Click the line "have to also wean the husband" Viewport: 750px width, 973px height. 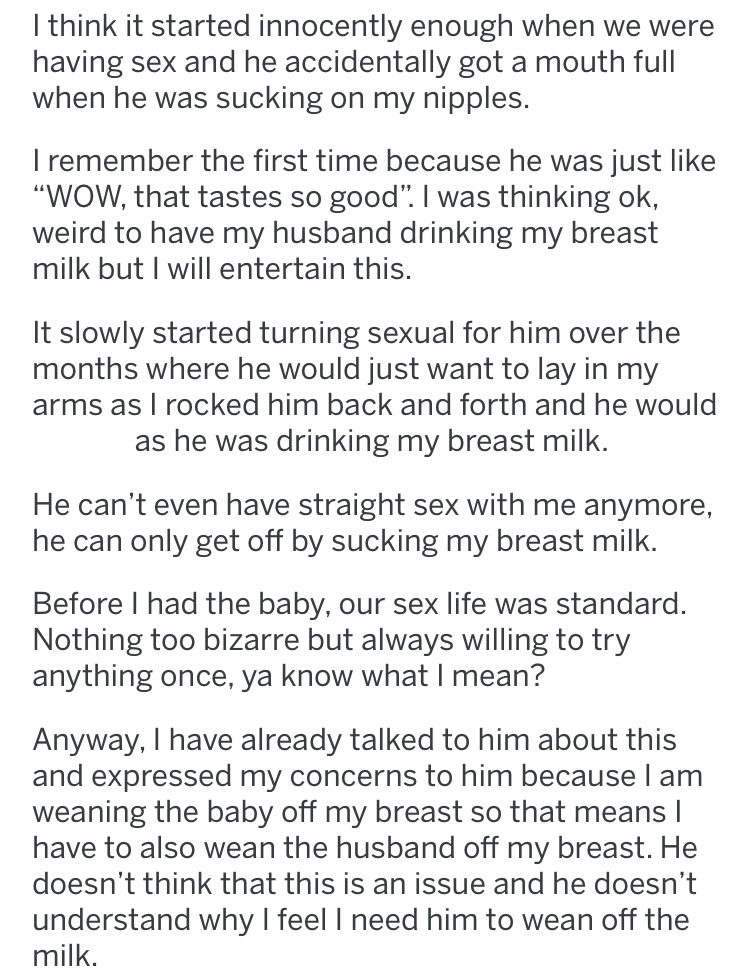pos(365,848)
